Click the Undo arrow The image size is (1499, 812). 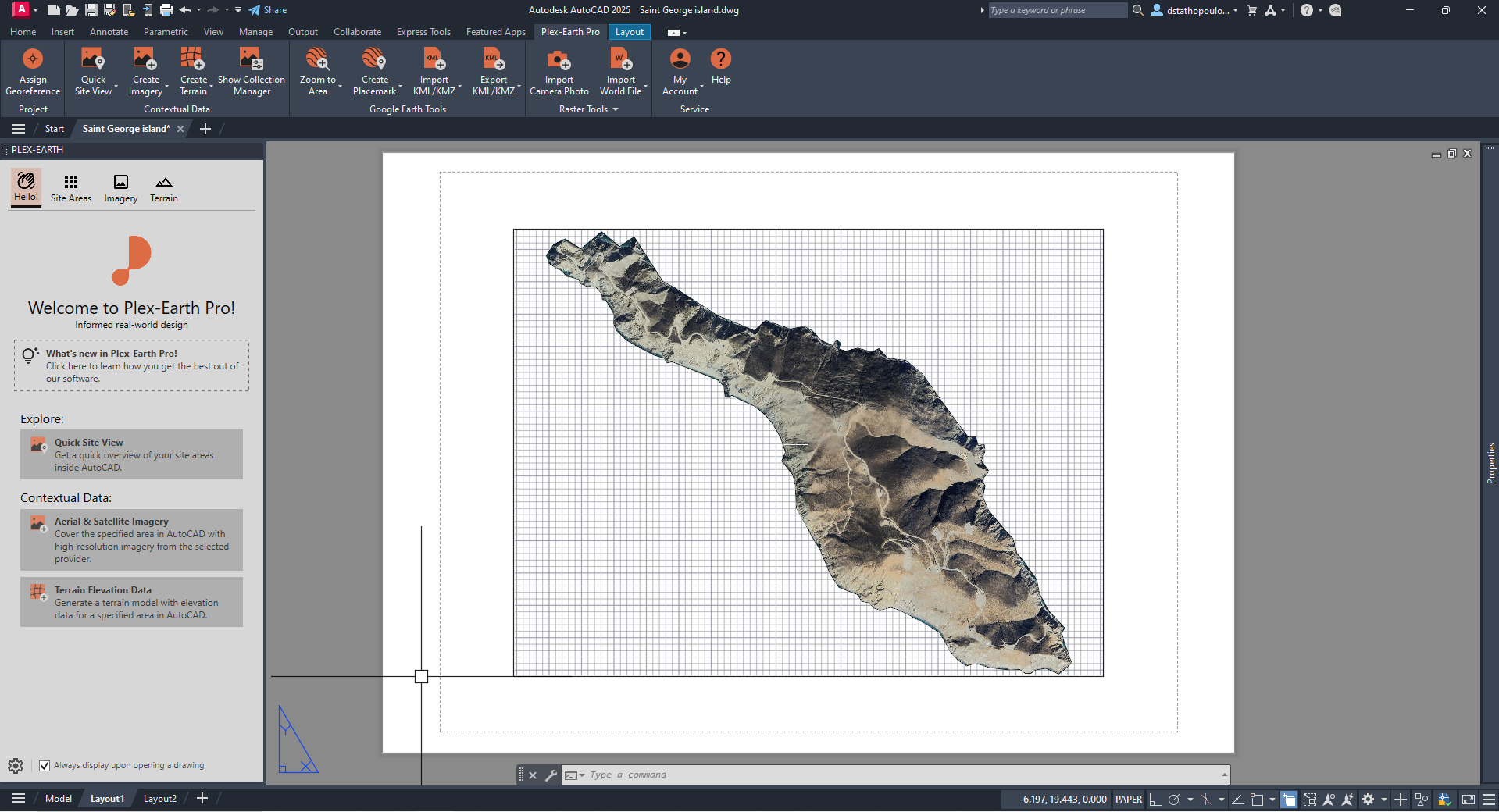(x=185, y=10)
